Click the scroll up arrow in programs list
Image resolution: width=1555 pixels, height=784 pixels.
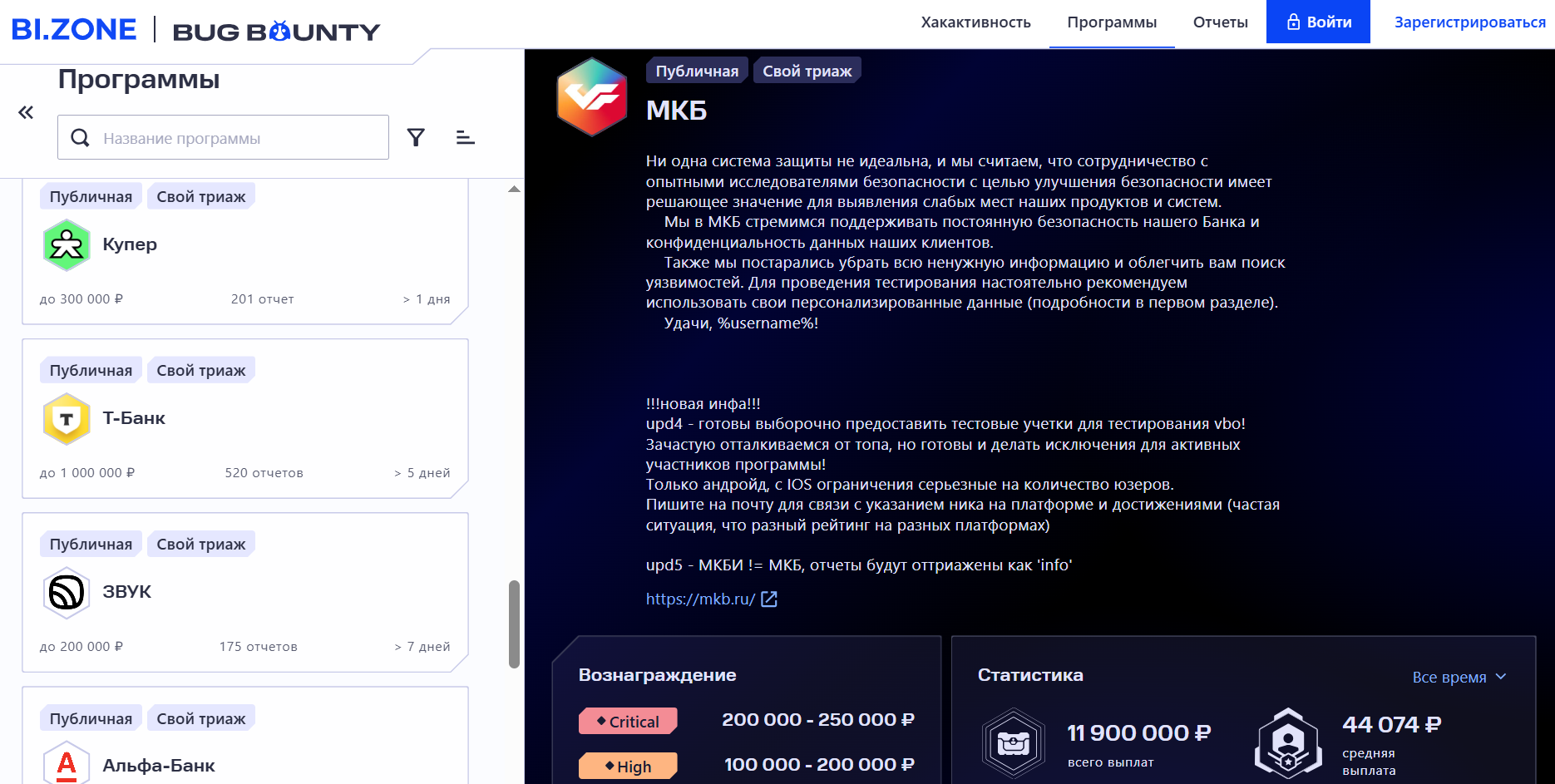pyautogui.click(x=514, y=190)
